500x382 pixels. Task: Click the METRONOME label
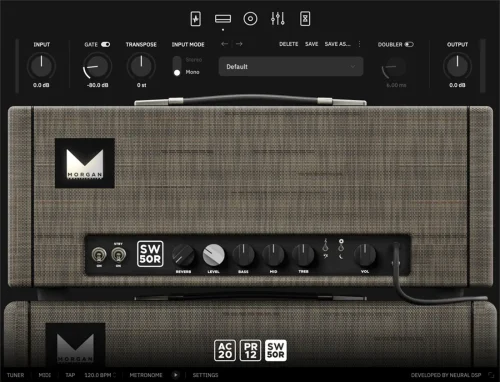pos(146,375)
